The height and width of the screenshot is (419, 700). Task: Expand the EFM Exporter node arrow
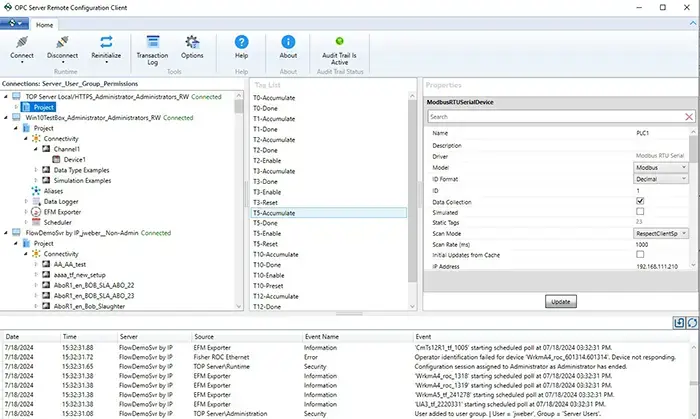pyautogui.click(x=26, y=212)
